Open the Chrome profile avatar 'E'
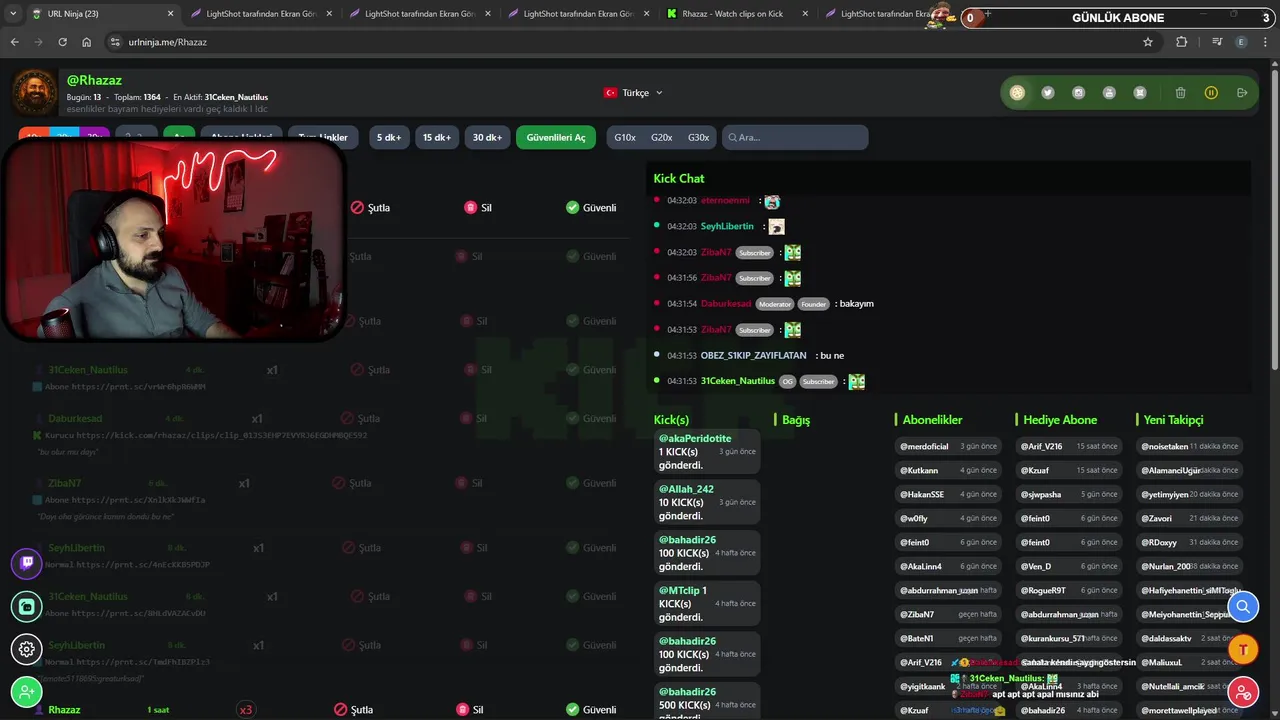The height and width of the screenshot is (720, 1280). pyautogui.click(x=1242, y=42)
